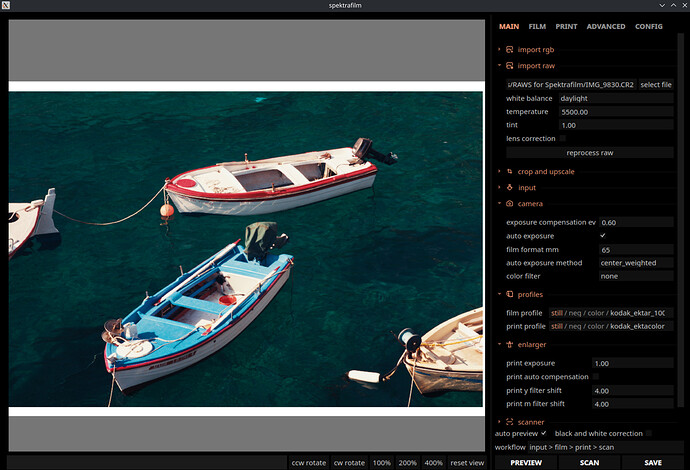Viewport: 690px width, 470px height.
Task: Click the PREVIEW button
Action: (x=526, y=463)
